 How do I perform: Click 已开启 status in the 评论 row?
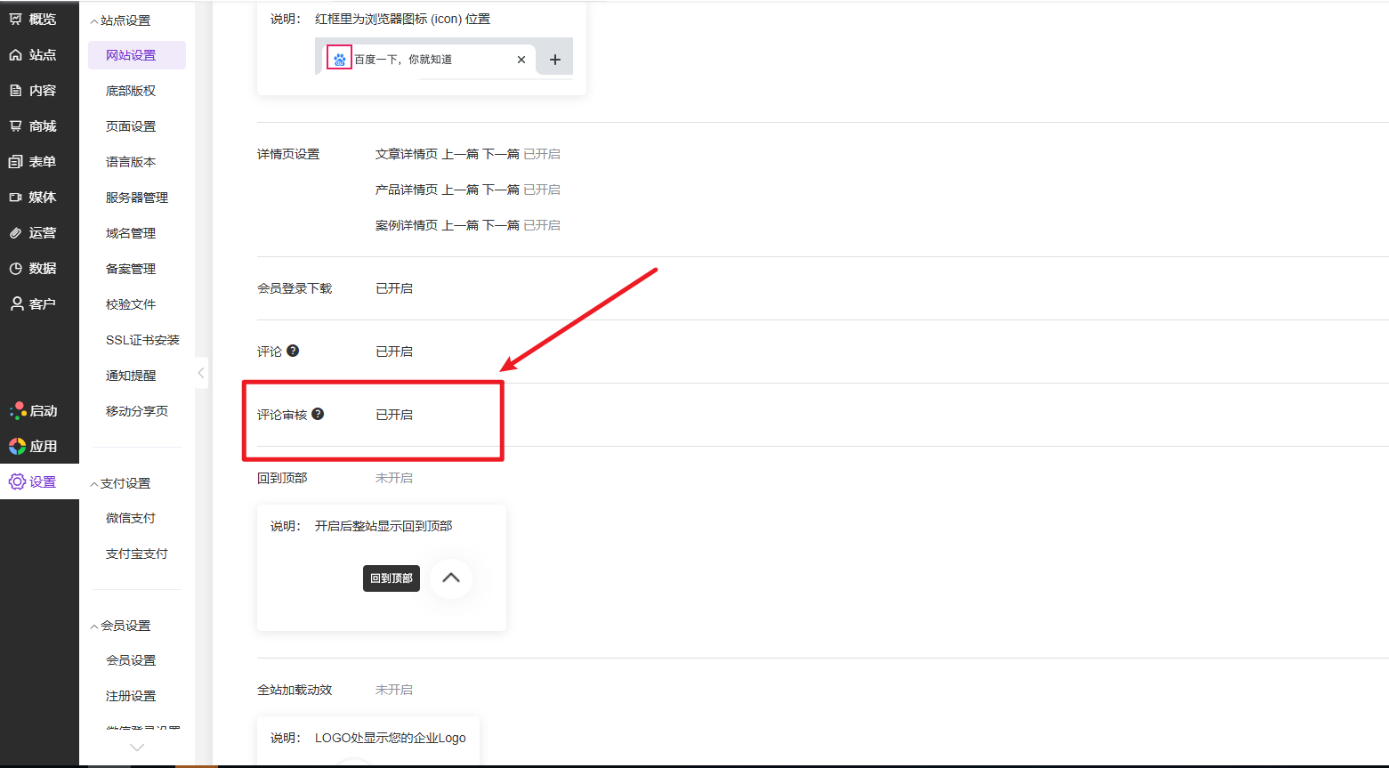394,352
